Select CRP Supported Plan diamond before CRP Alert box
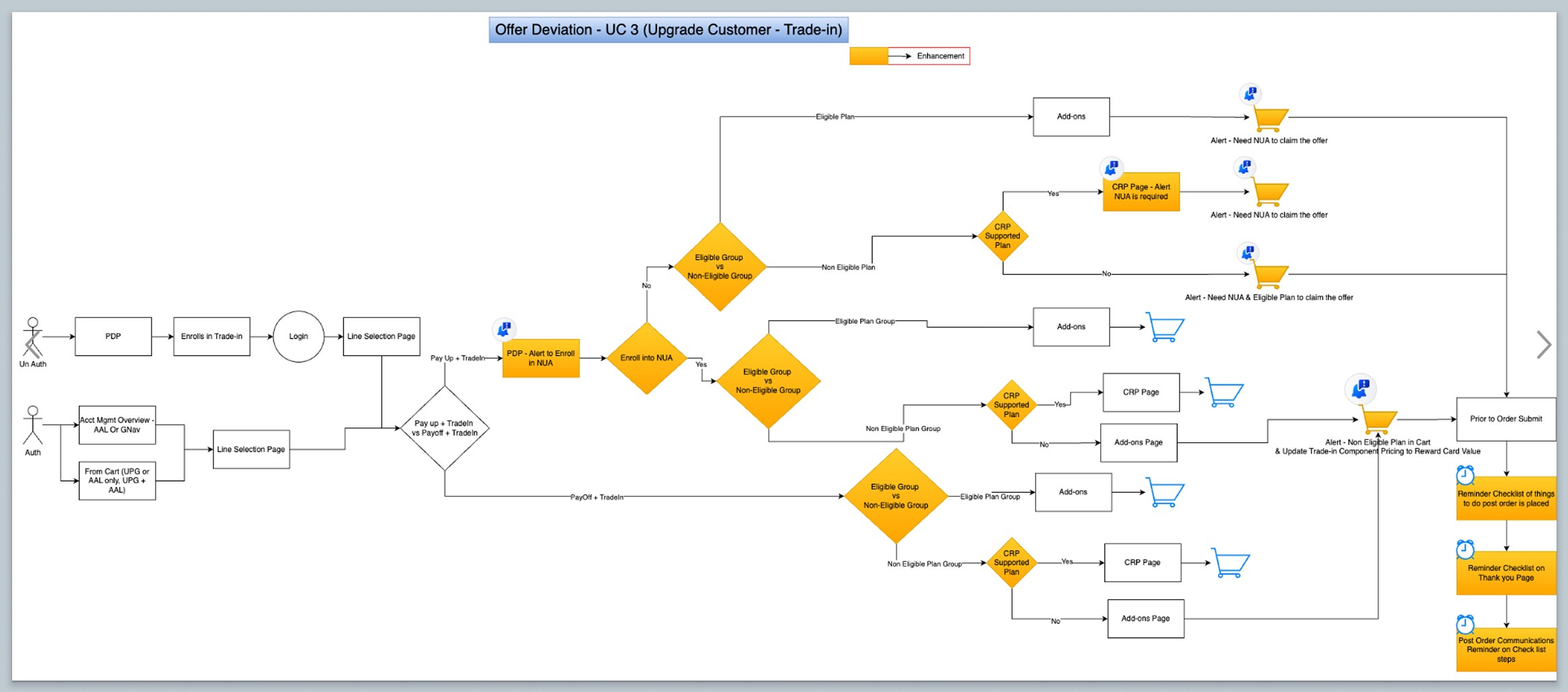The image size is (1568, 692). [x=1002, y=236]
